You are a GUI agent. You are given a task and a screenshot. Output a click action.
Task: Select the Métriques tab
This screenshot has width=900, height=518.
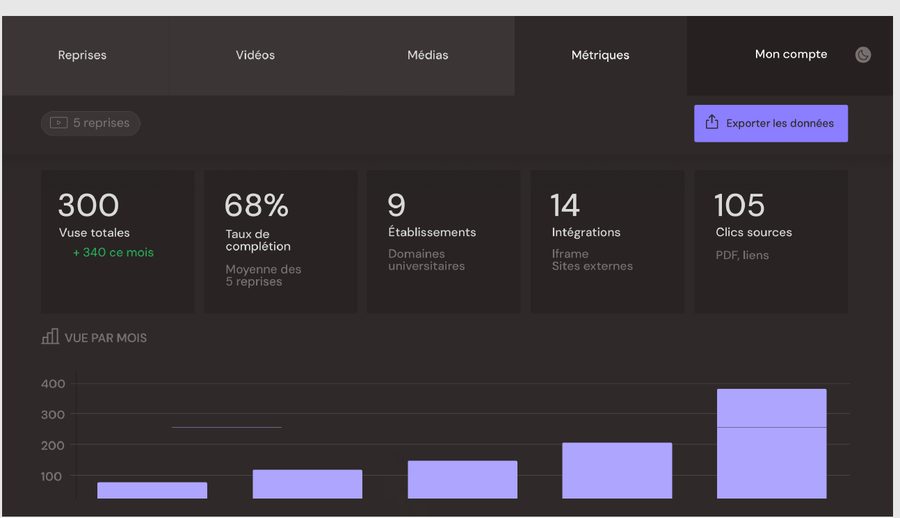(x=600, y=55)
